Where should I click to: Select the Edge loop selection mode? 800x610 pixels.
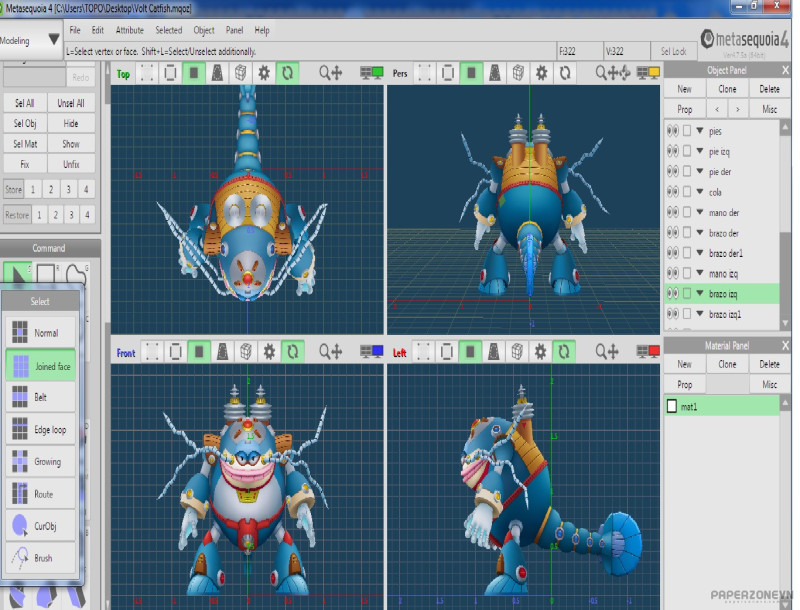pyautogui.click(x=42, y=429)
